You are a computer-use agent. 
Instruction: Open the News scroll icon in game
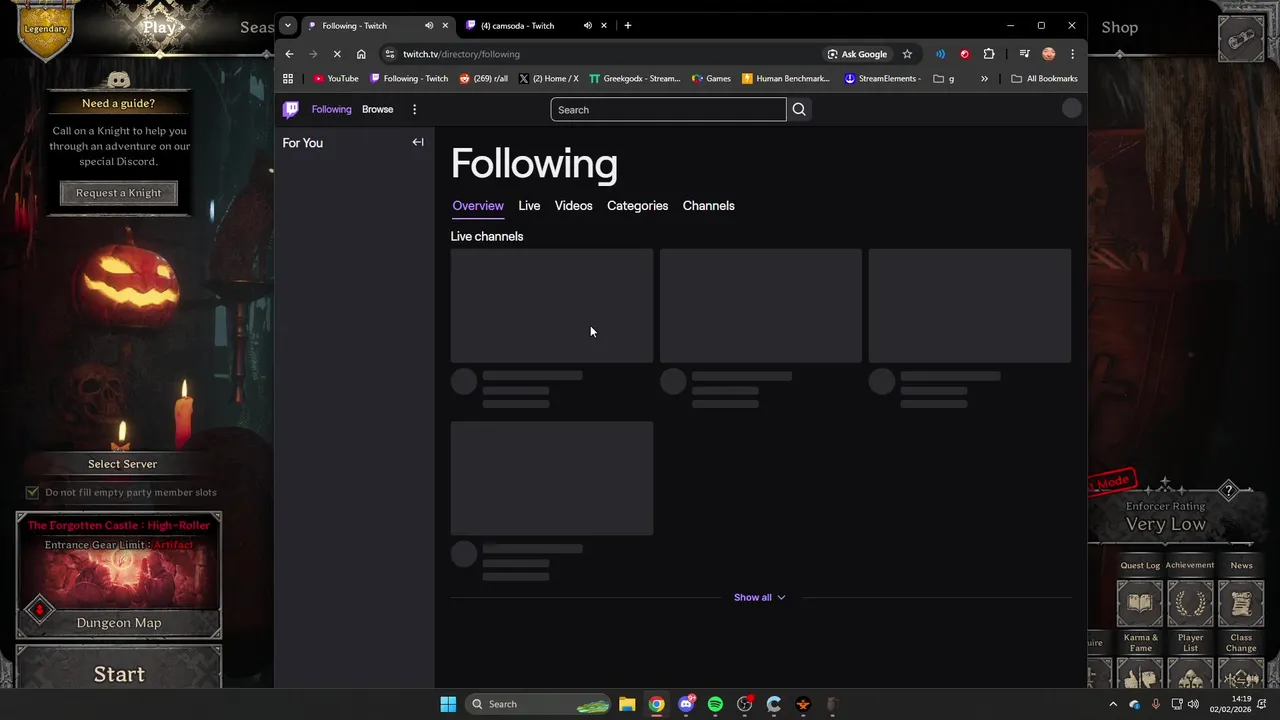click(x=1241, y=603)
